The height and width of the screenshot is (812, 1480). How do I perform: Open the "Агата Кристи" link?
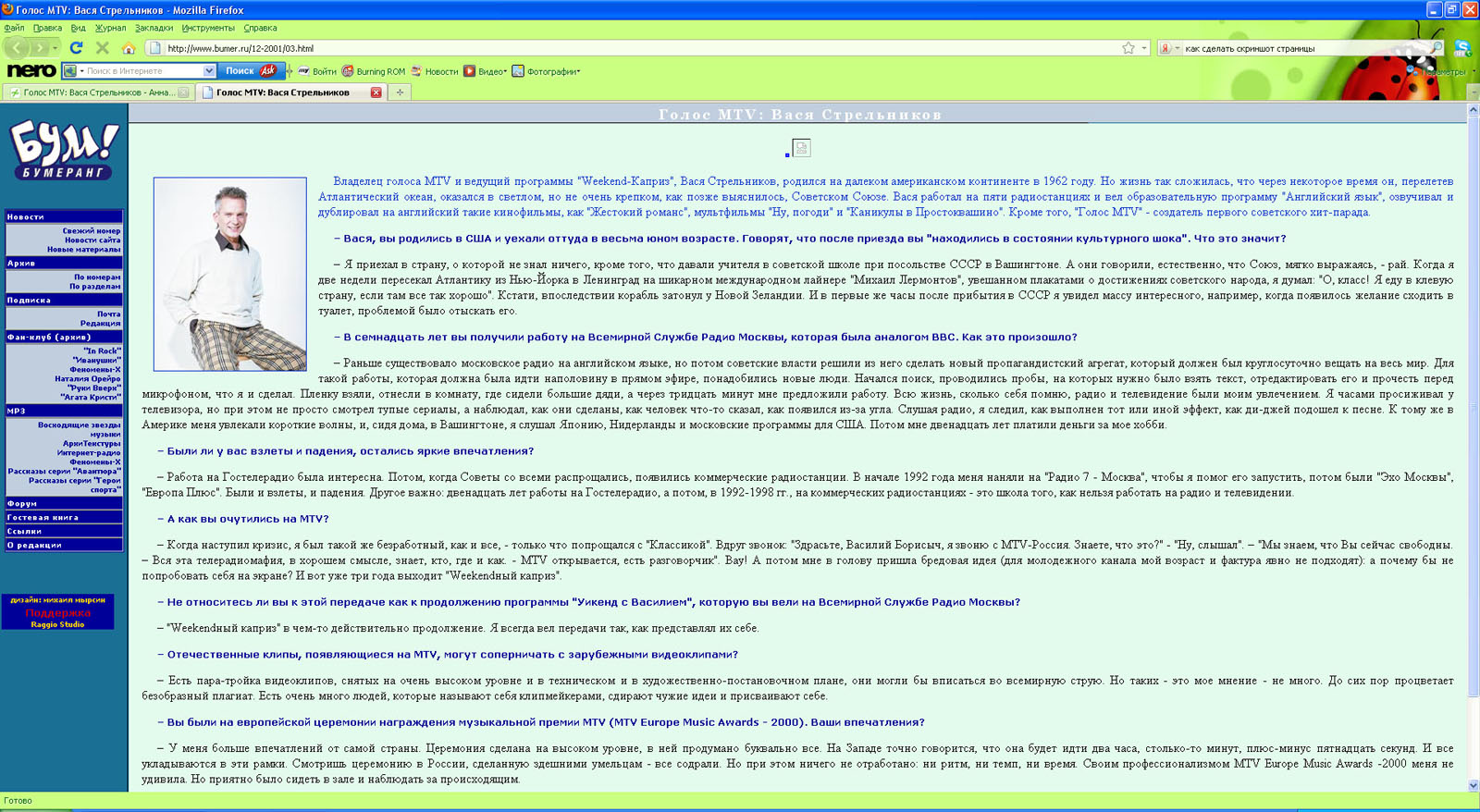click(91, 398)
